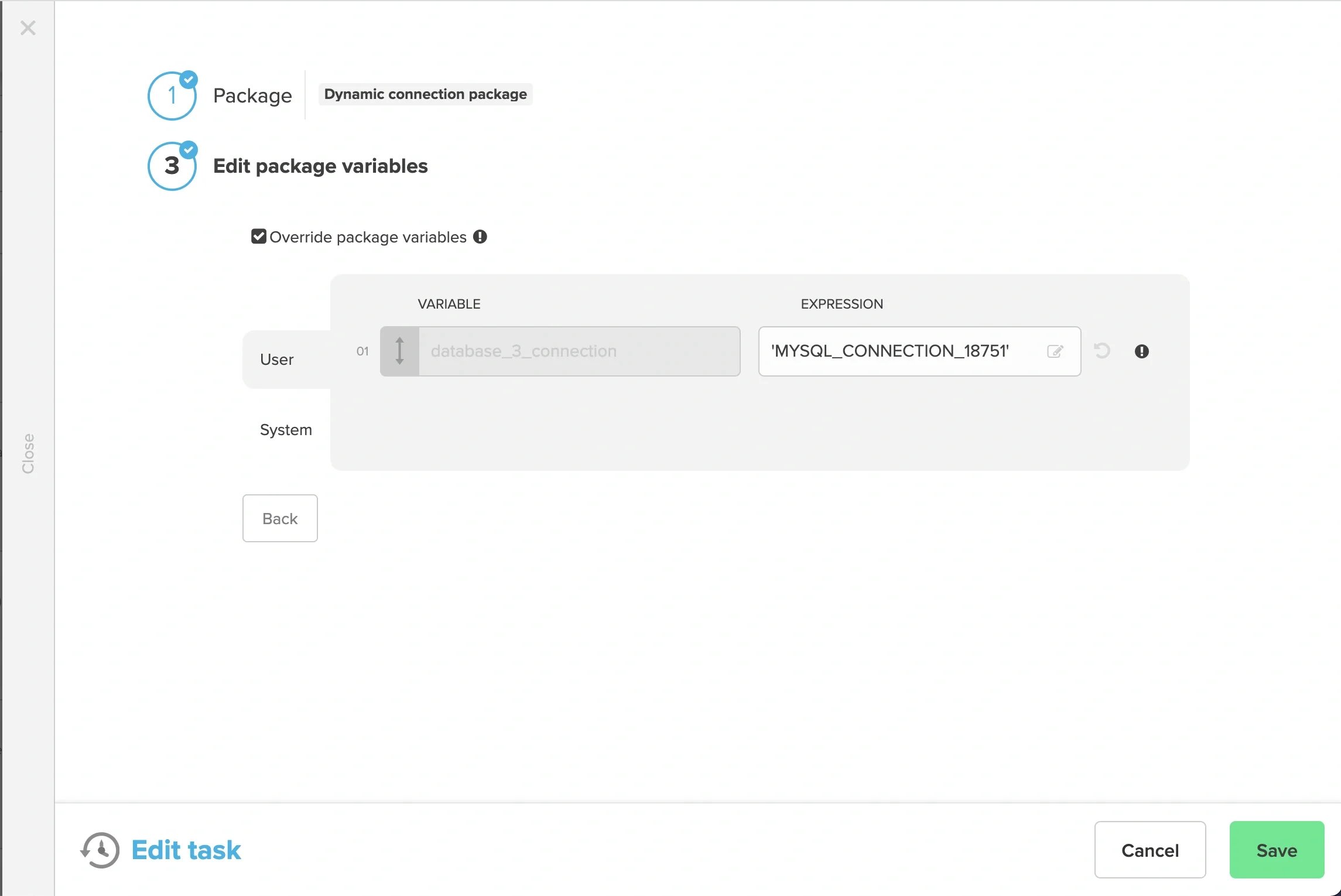Viewport: 1341px width, 896px height.
Task: Select the Package step label
Action: [252, 95]
